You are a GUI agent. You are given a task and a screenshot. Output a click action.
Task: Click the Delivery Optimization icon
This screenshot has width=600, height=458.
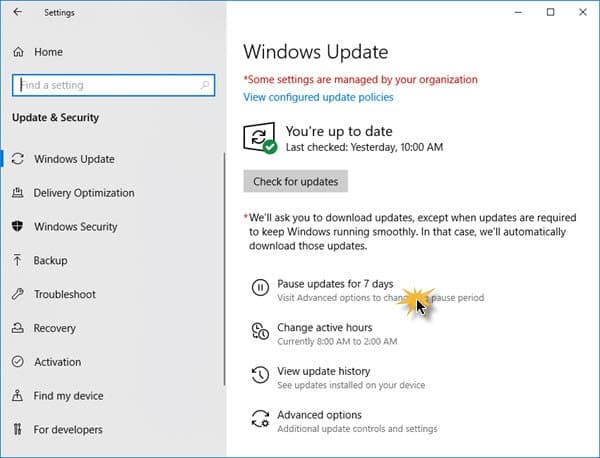coord(18,192)
